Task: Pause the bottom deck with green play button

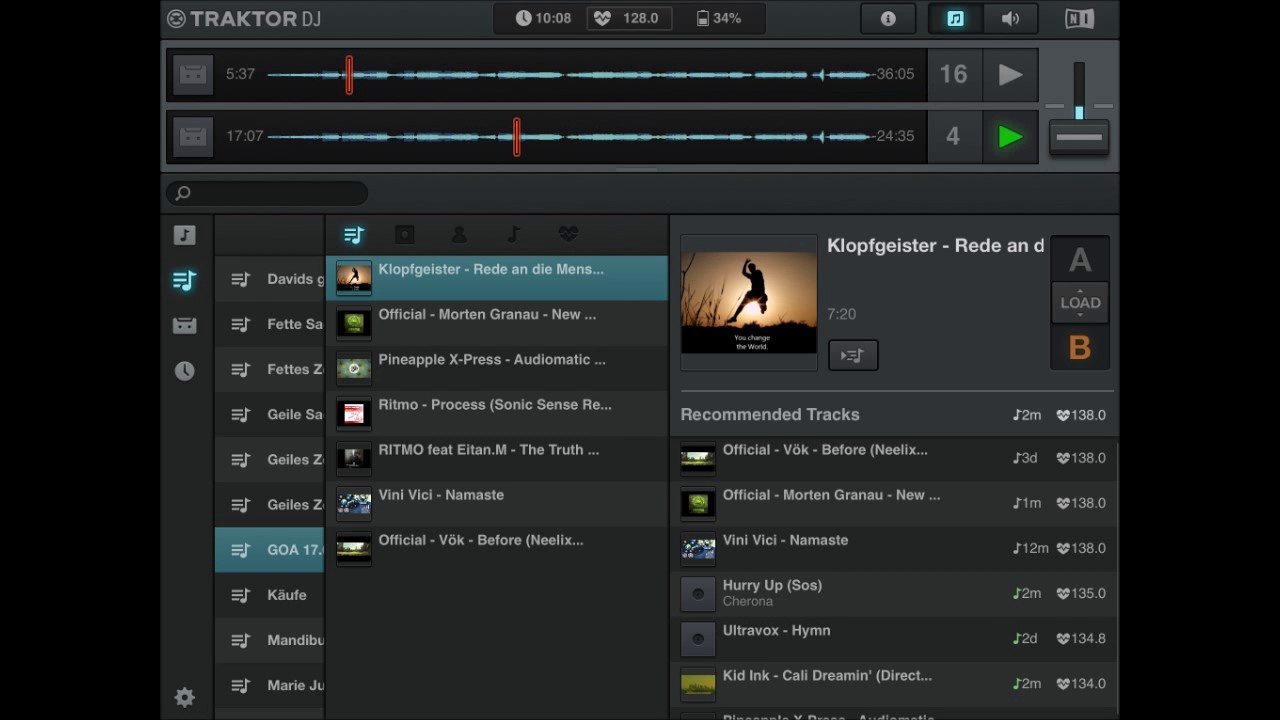Action: (x=1010, y=136)
